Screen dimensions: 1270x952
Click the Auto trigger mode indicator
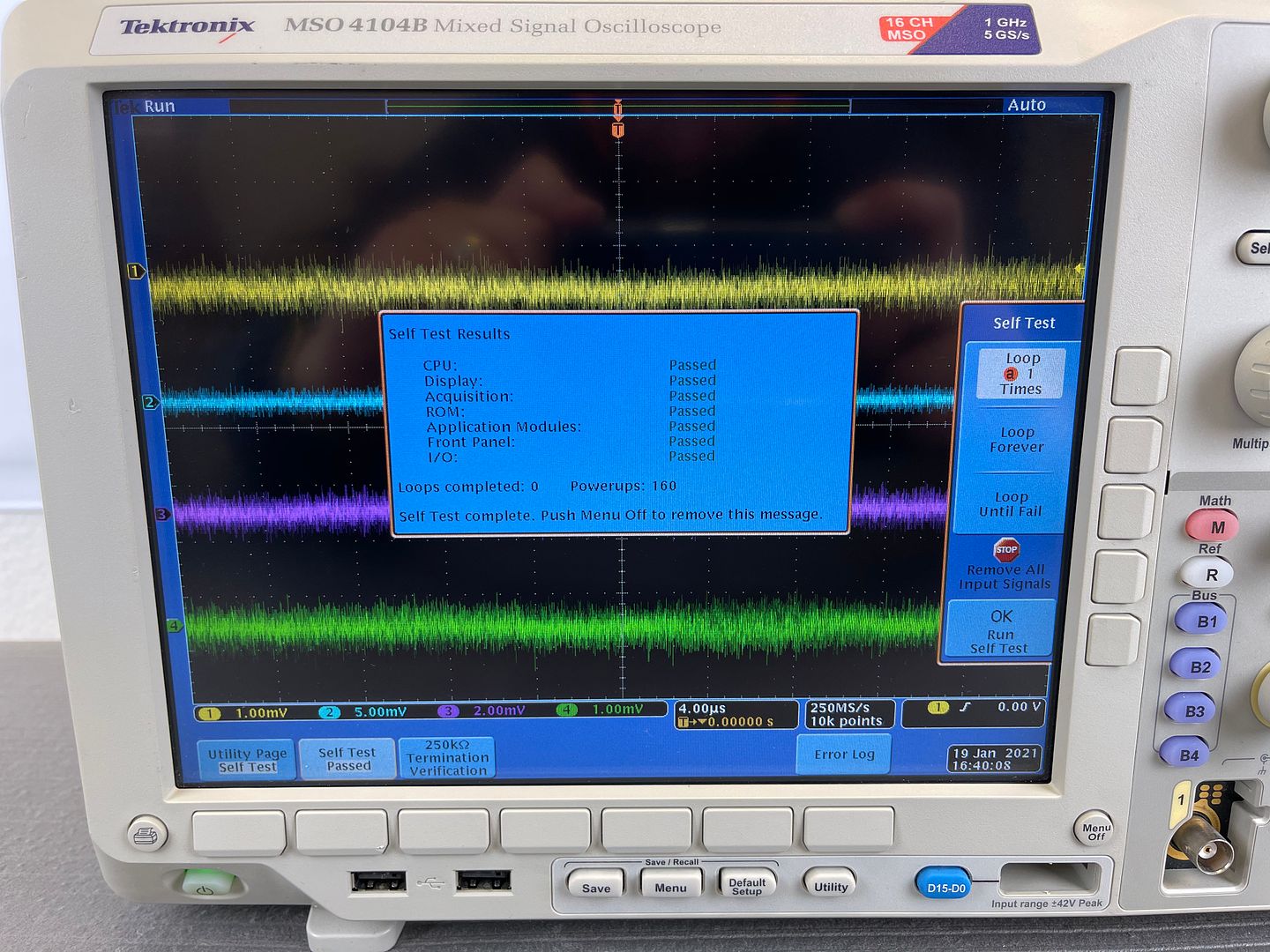[1027, 105]
